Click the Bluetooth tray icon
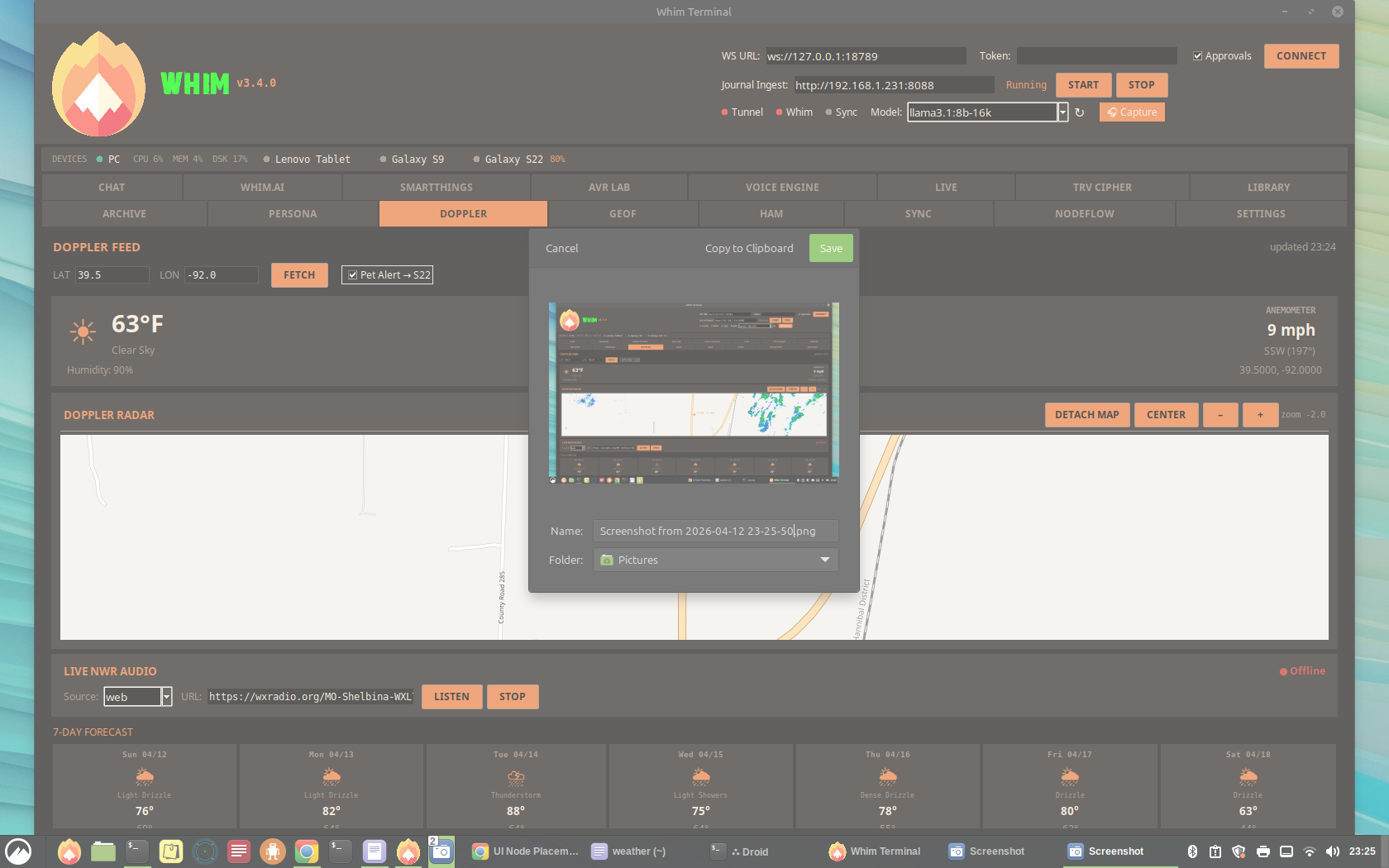Image resolution: width=1389 pixels, height=868 pixels. pyautogui.click(x=1192, y=851)
